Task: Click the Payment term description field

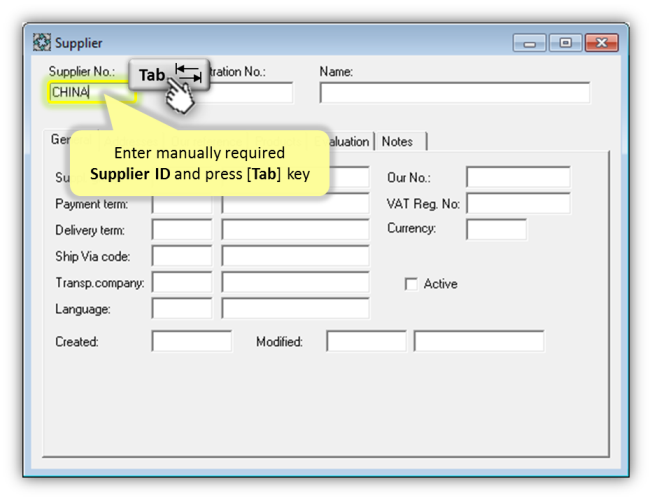Action: [295, 204]
